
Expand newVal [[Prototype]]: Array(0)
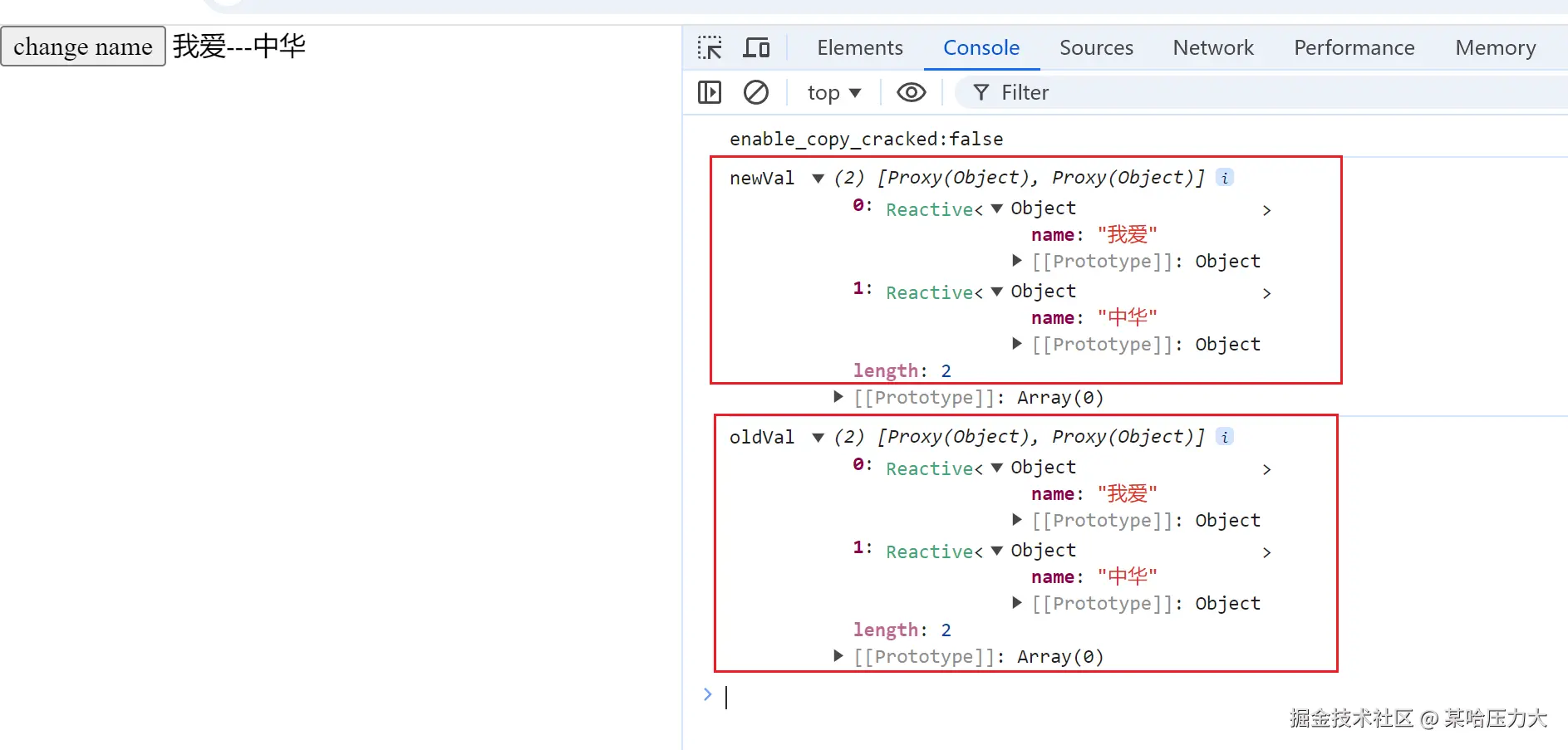coord(838,397)
